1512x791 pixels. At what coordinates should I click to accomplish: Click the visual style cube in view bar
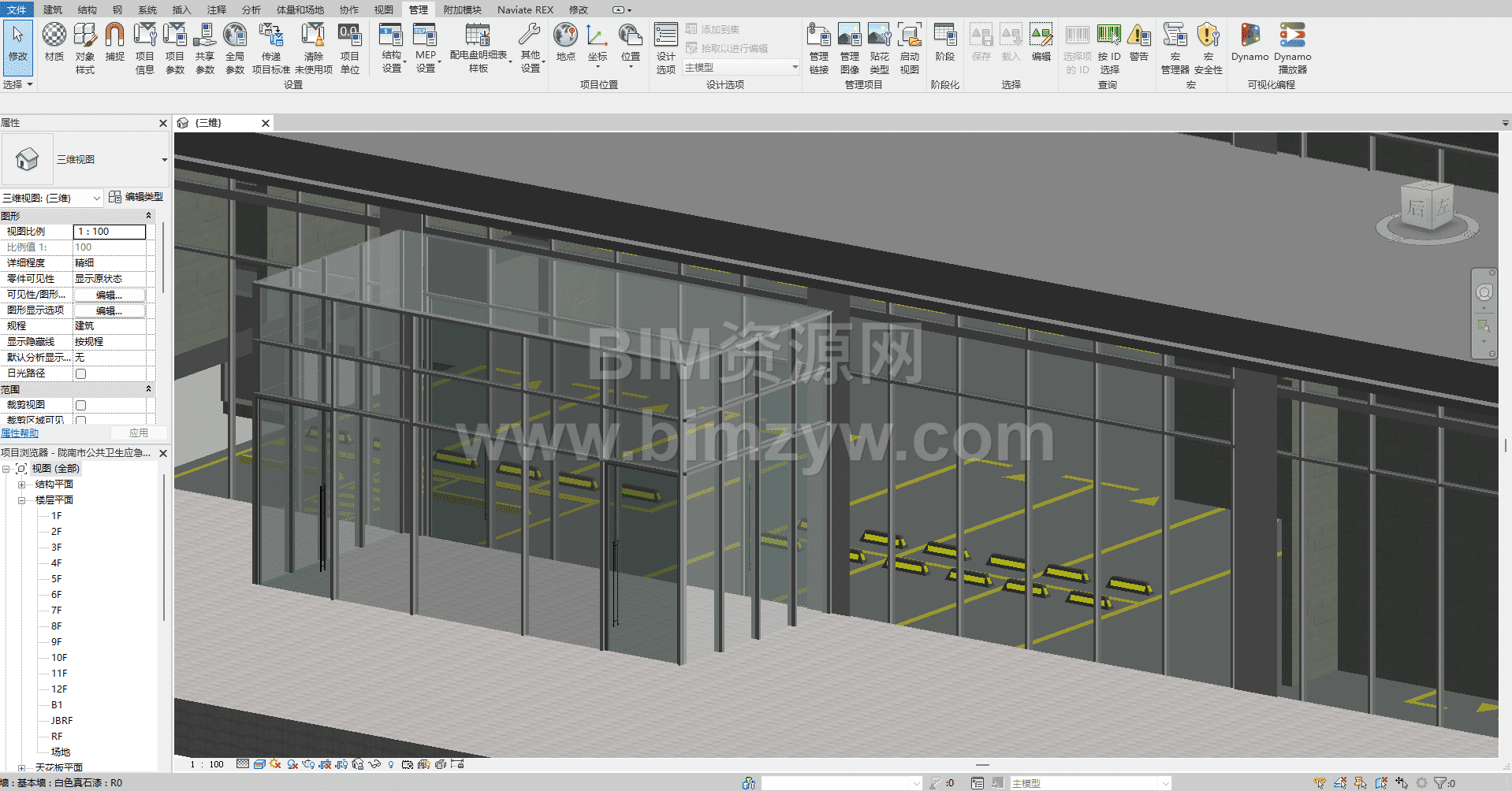[x=259, y=764]
